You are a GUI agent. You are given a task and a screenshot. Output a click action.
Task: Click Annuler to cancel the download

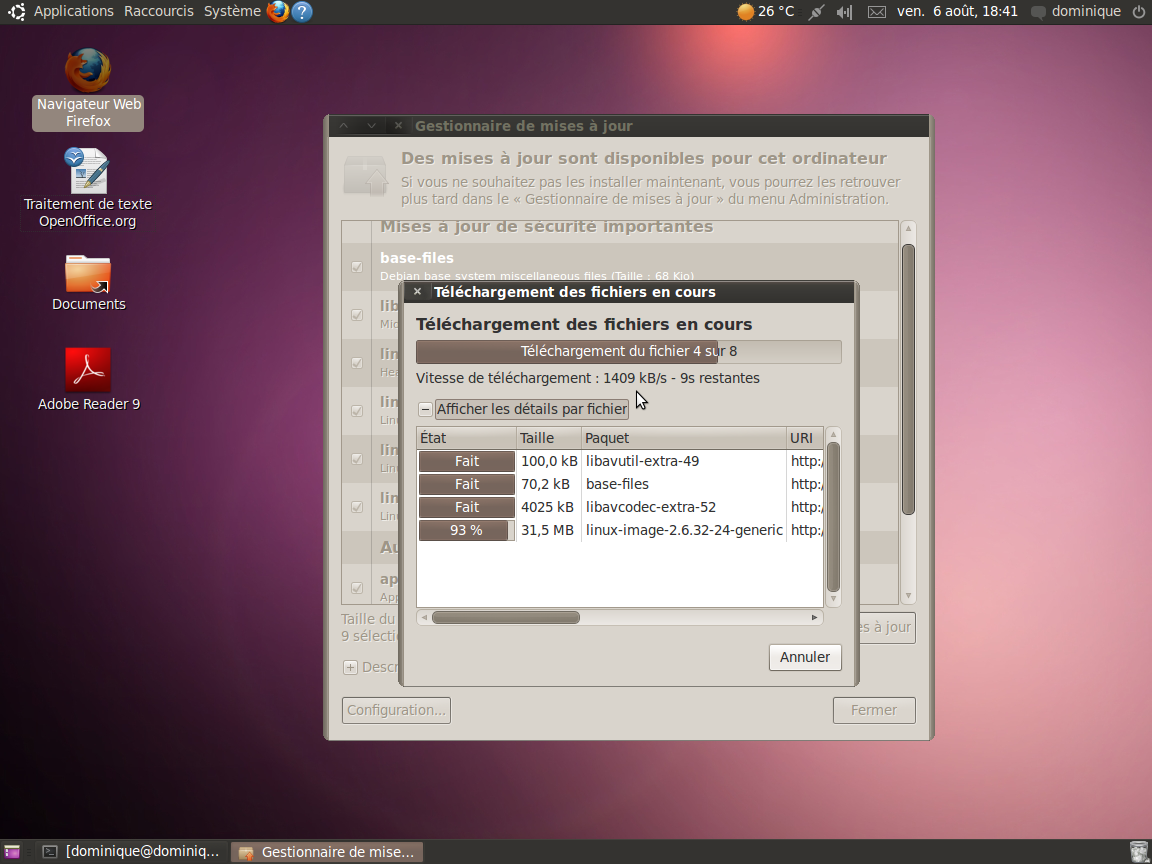[804, 657]
